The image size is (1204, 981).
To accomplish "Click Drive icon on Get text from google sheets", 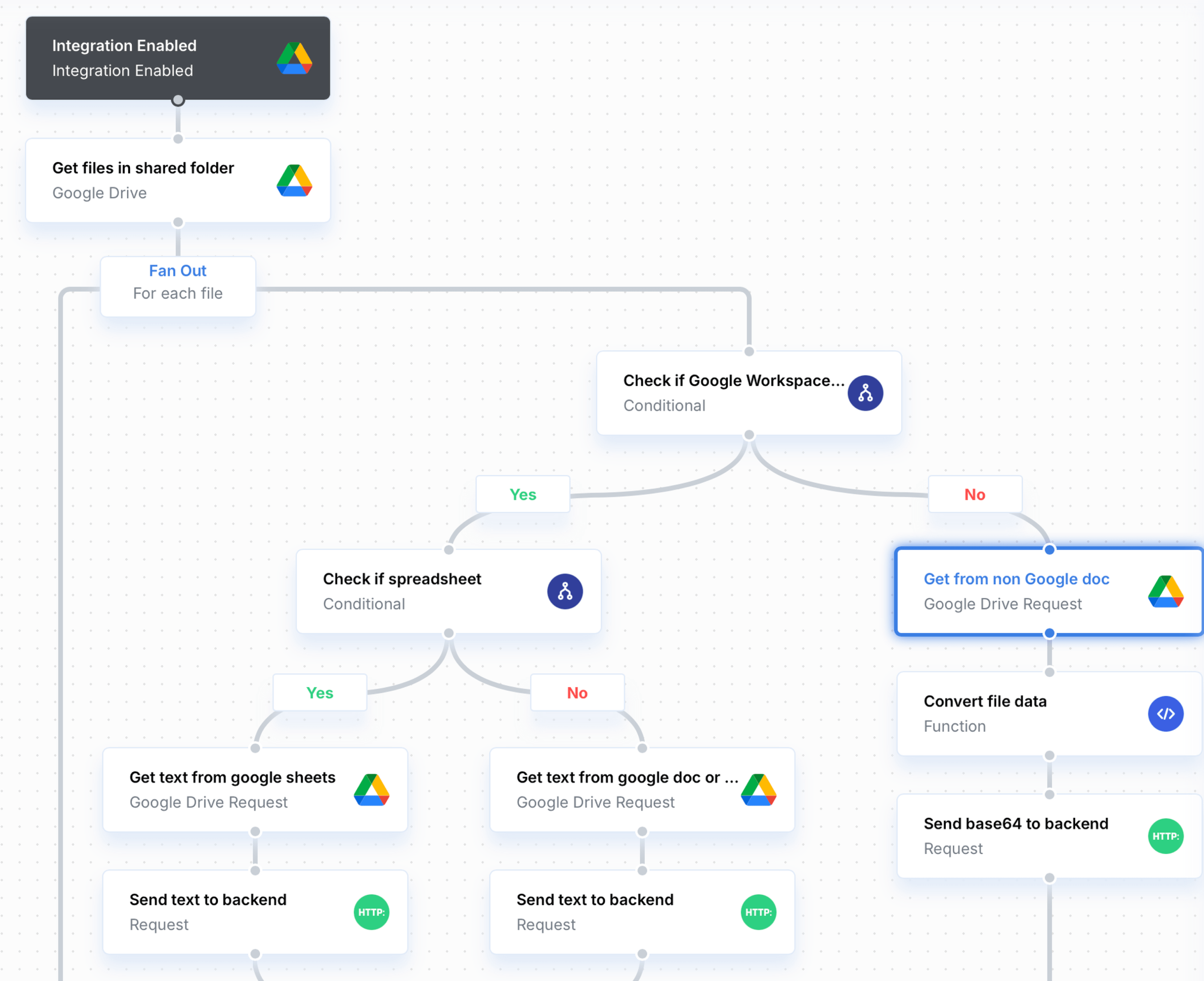I will click(371, 790).
